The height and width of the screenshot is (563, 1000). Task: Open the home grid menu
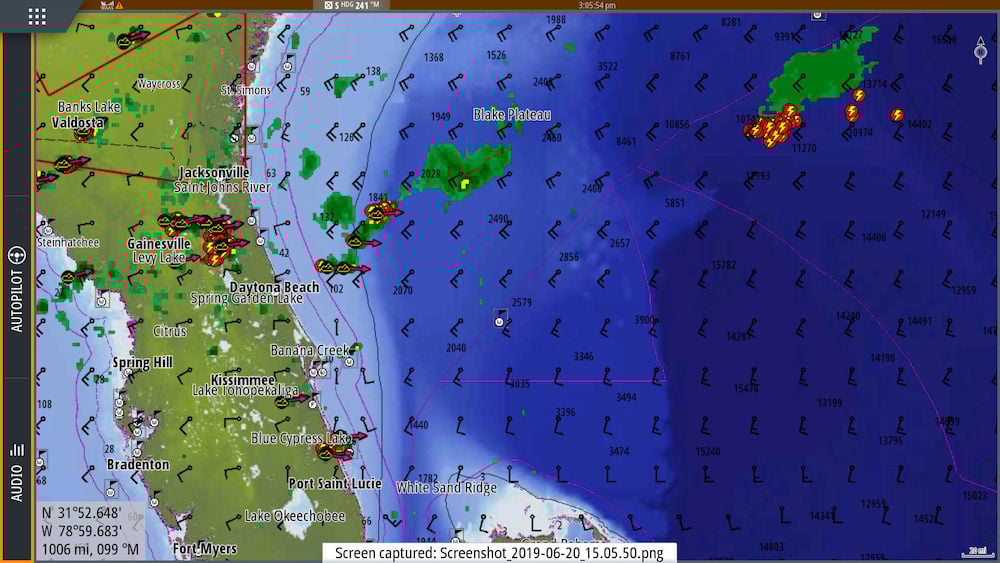coord(37,16)
